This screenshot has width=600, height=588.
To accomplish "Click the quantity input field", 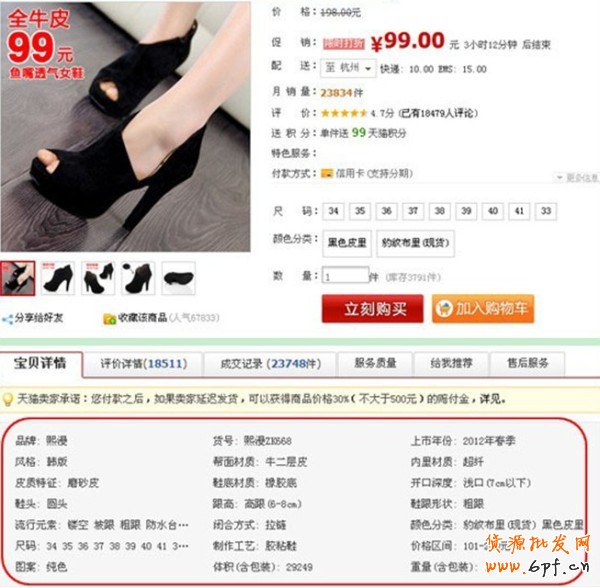I will [x=346, y=275].
